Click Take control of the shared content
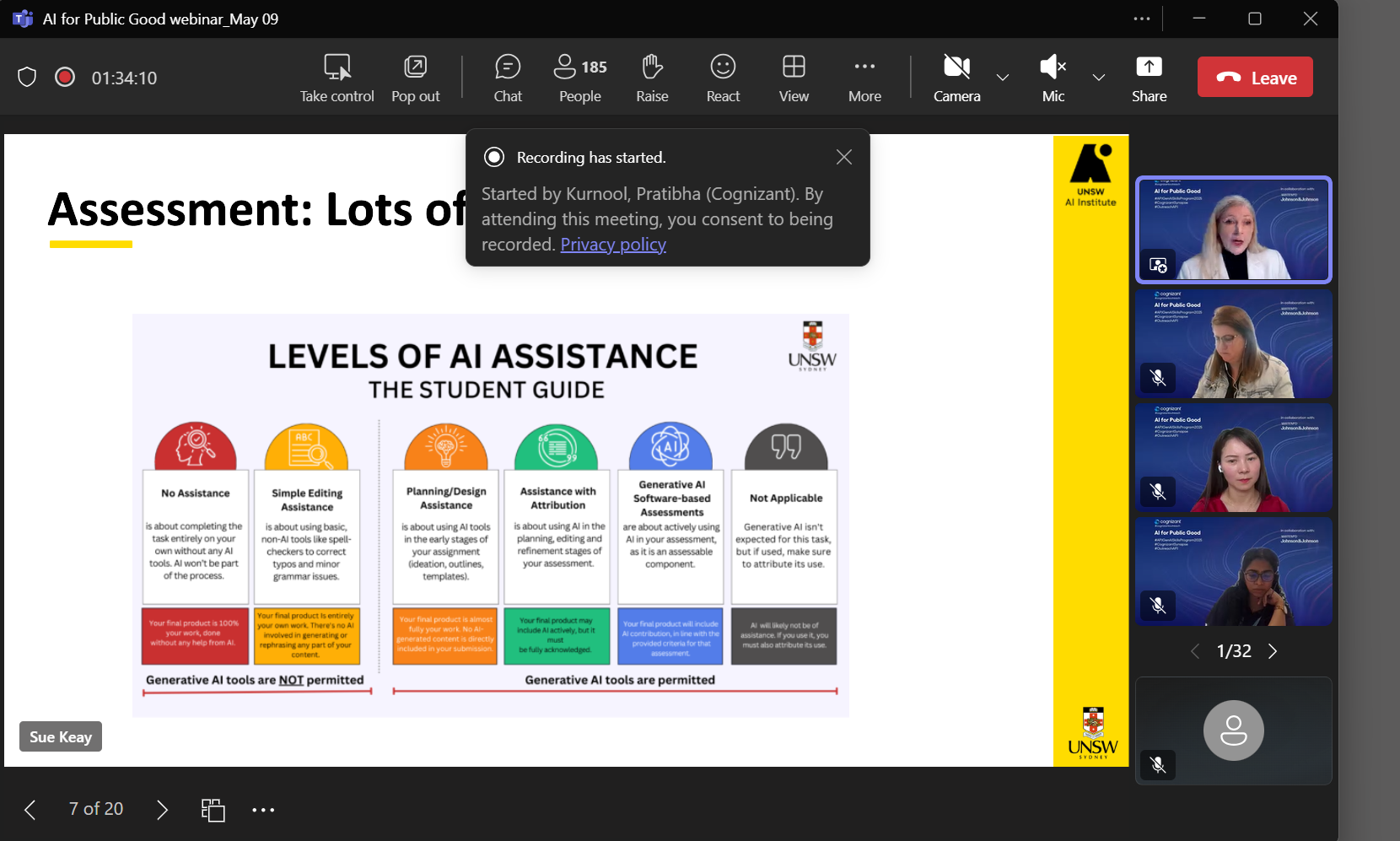Image resolution: width=1400 pixels, height=841 pixels. [x=337, y=77]
